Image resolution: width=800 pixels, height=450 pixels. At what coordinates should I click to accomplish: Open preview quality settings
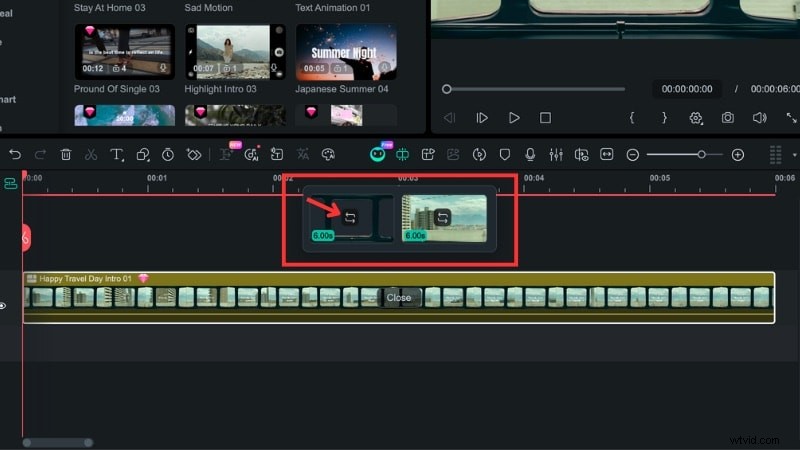[x=696, y=118]
